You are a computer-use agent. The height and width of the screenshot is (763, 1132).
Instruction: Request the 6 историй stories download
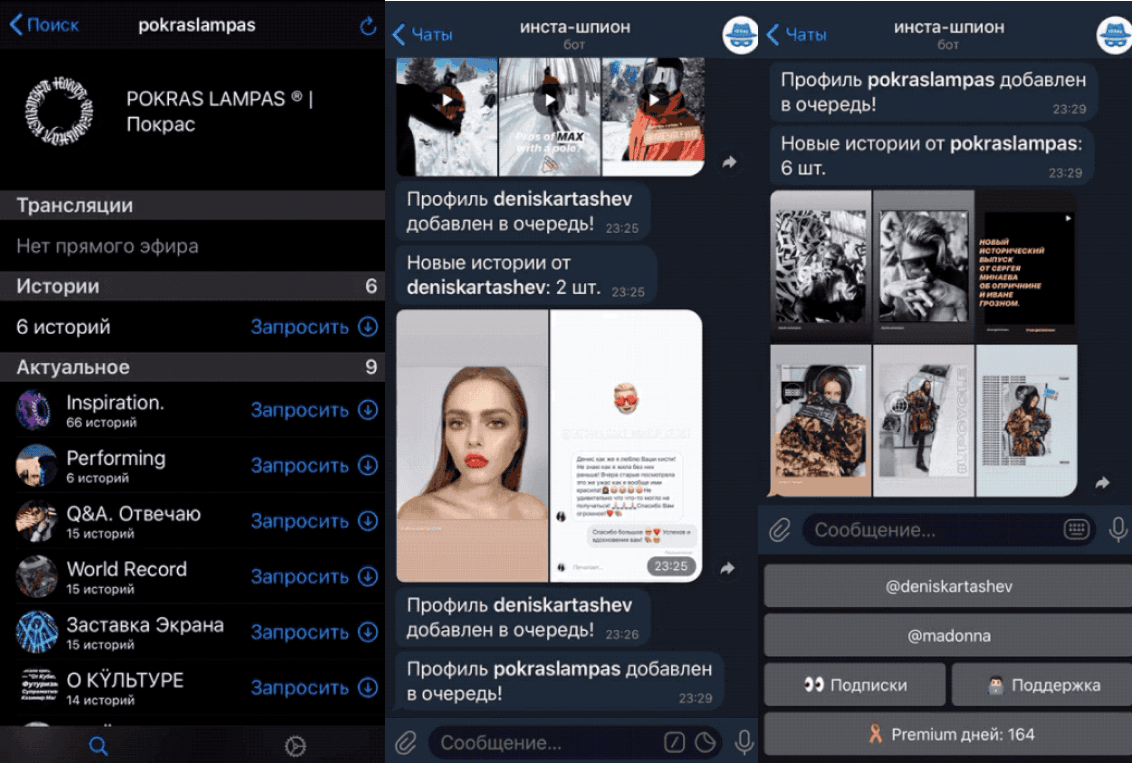pyautogui.click(x=313, y=327)
